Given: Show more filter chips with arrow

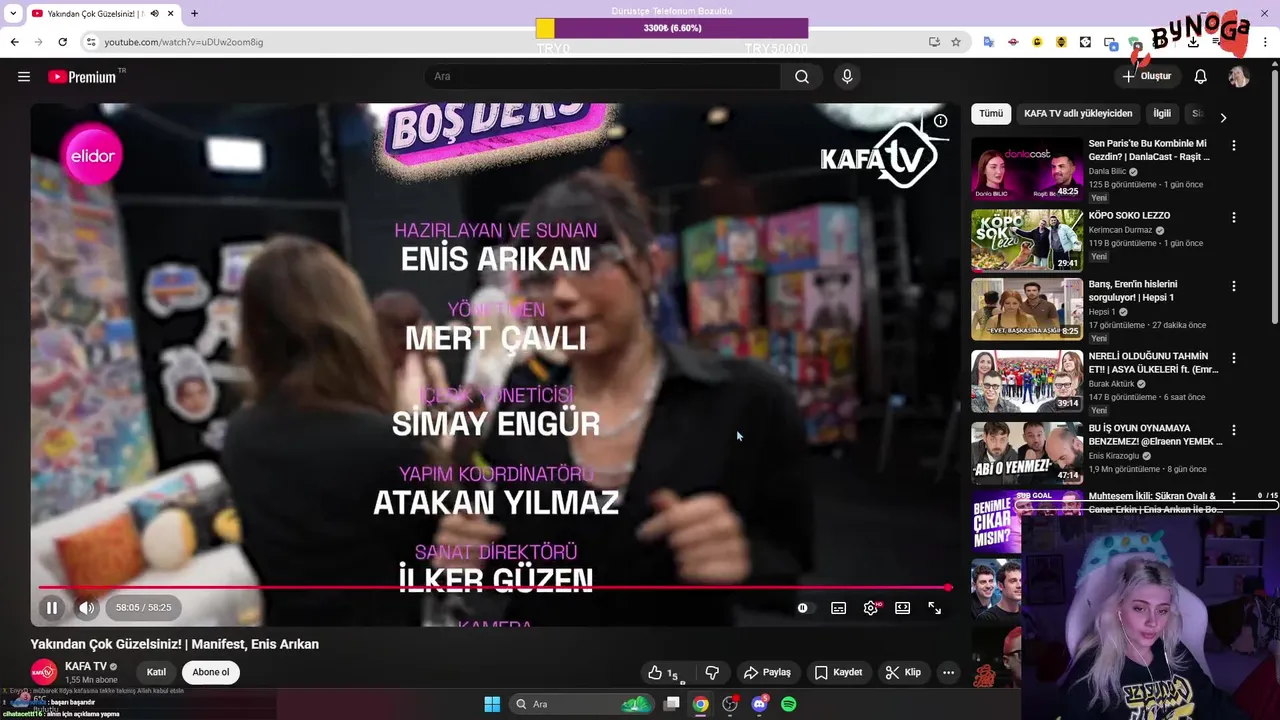Looking at the screenshot, I should [1223, 117].
